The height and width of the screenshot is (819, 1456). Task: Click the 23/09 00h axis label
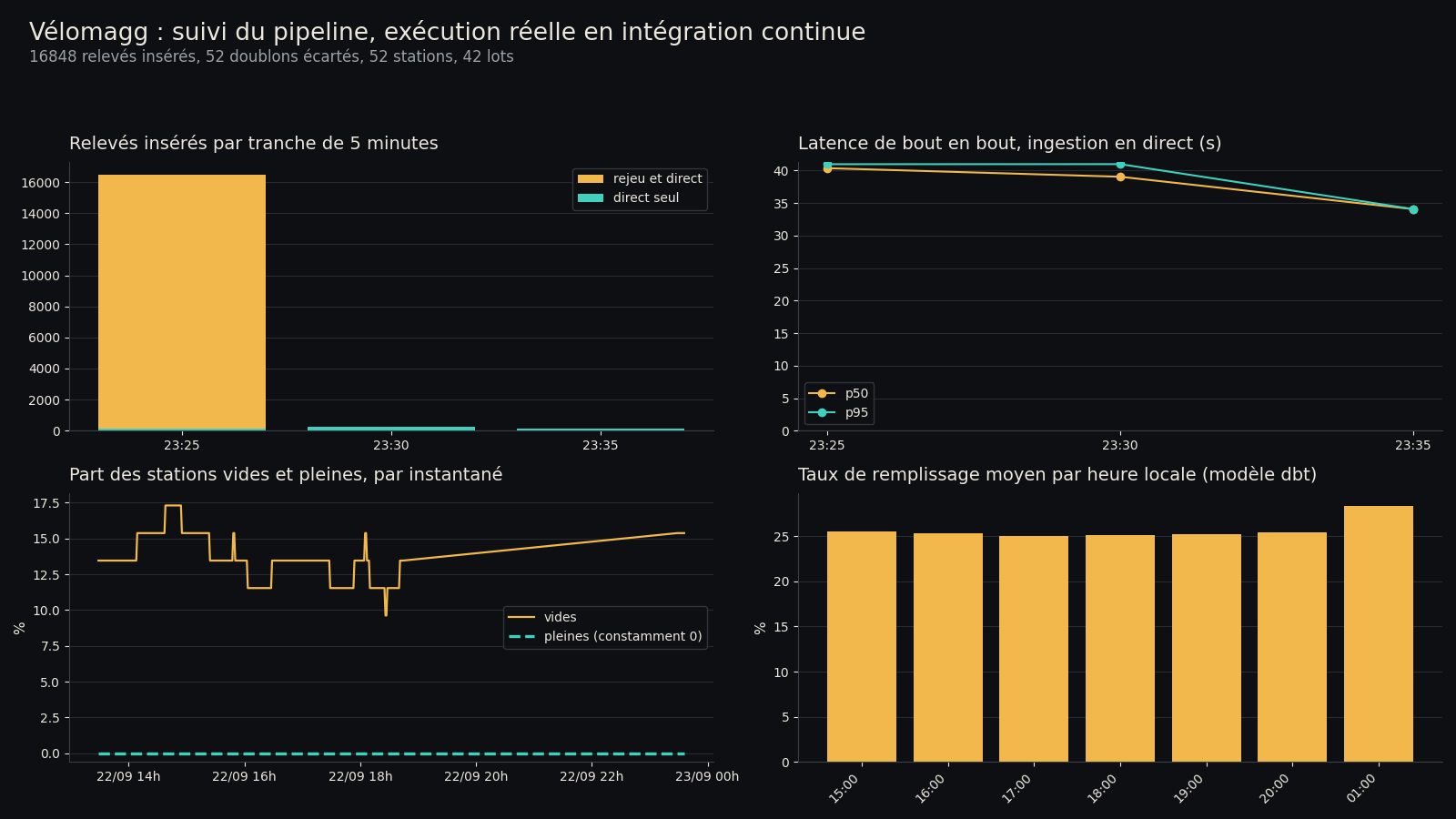707,777
